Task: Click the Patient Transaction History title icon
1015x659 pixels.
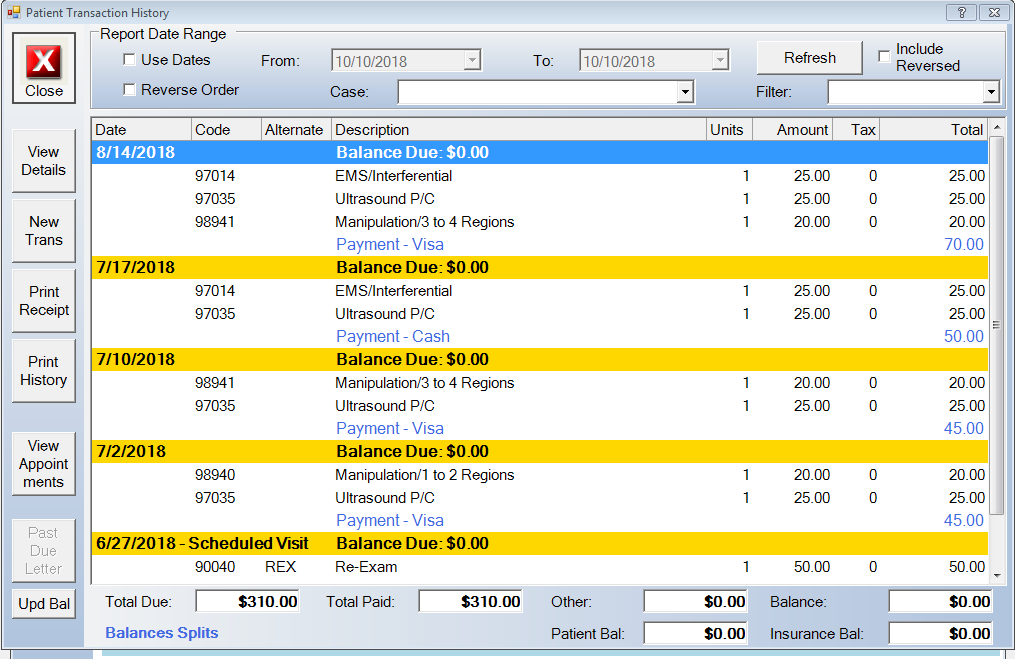Action: (13, 12)
